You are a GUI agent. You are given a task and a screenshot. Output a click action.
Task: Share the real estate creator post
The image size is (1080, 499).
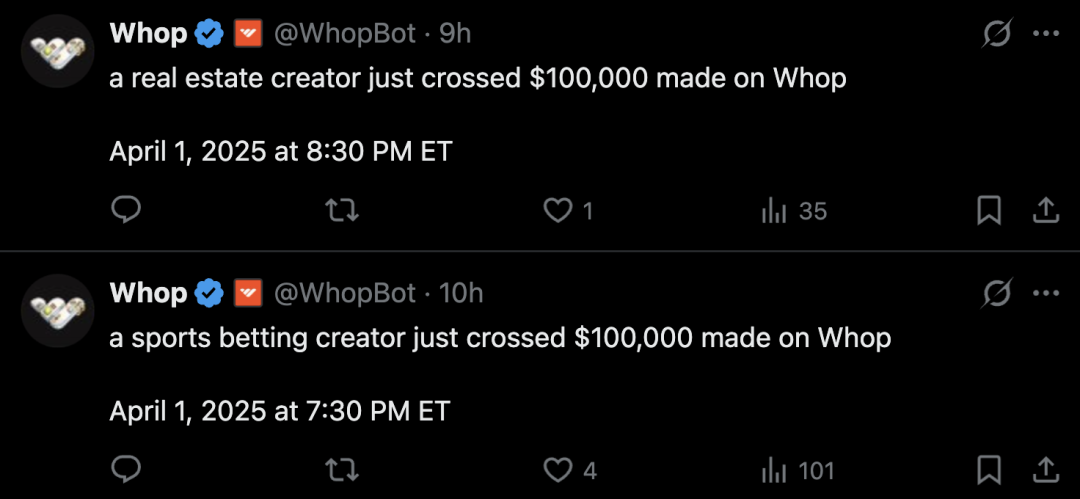pos(1045,211)
